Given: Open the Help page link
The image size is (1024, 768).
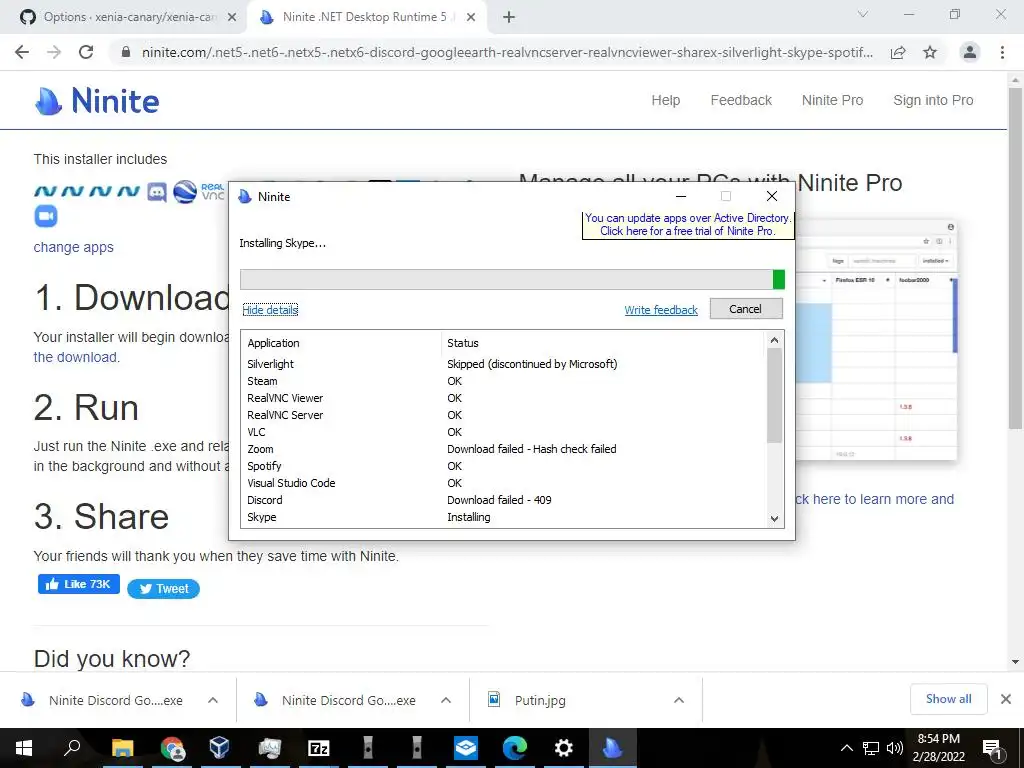Looking at the screenshot, I should tap(665, 100).
